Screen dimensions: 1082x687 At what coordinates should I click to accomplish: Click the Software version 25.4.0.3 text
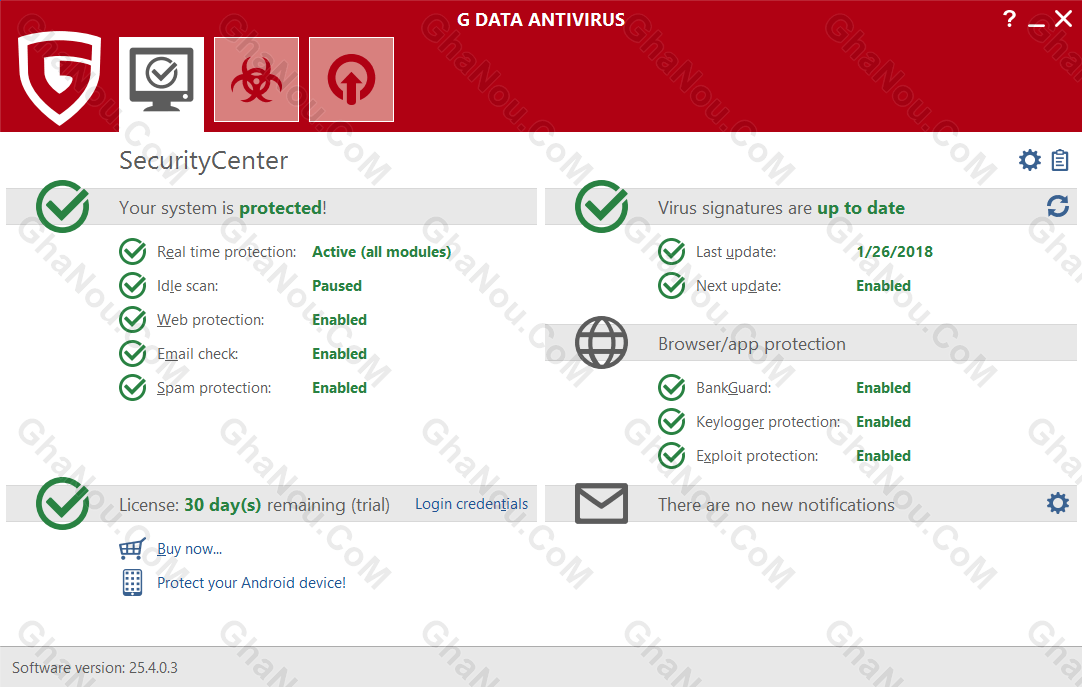tap(95, 668)
